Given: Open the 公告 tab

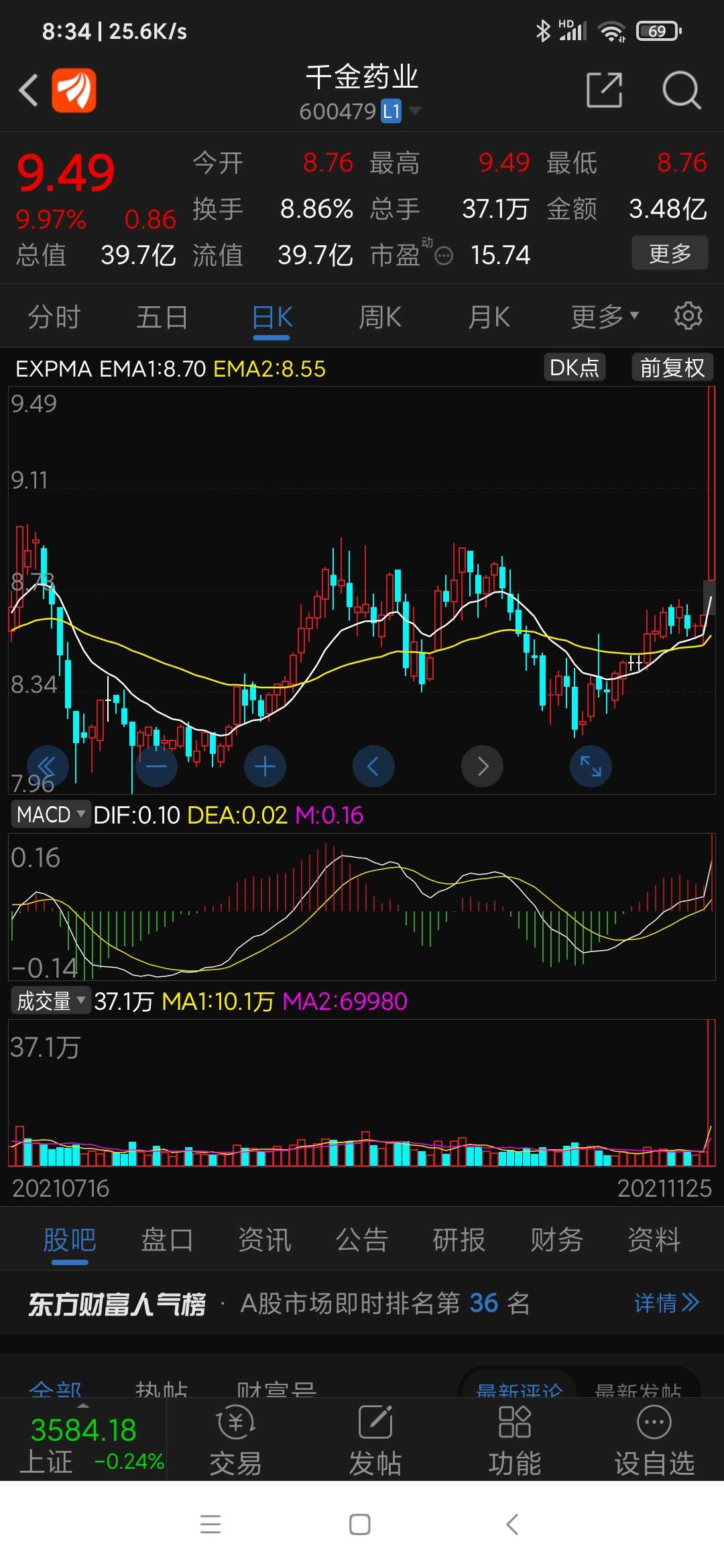Looking at the screenshot, I should (362, 1240).
